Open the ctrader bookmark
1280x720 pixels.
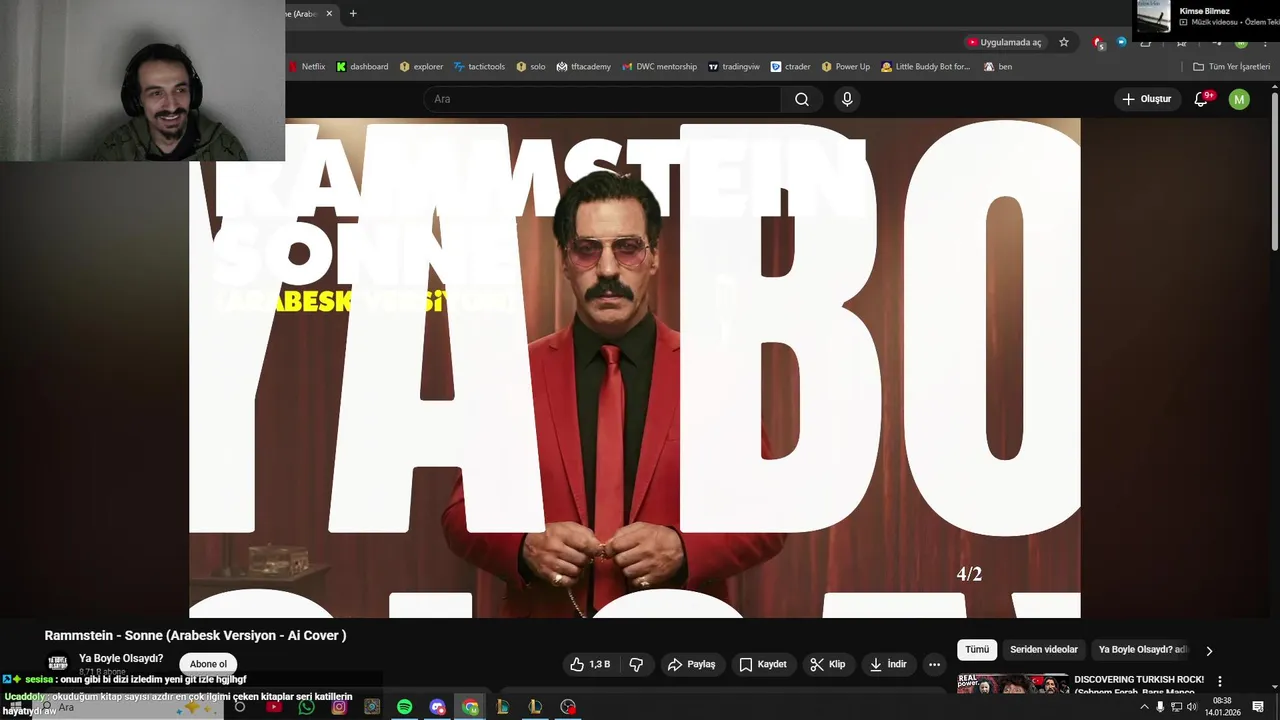(x=791, y=67)
